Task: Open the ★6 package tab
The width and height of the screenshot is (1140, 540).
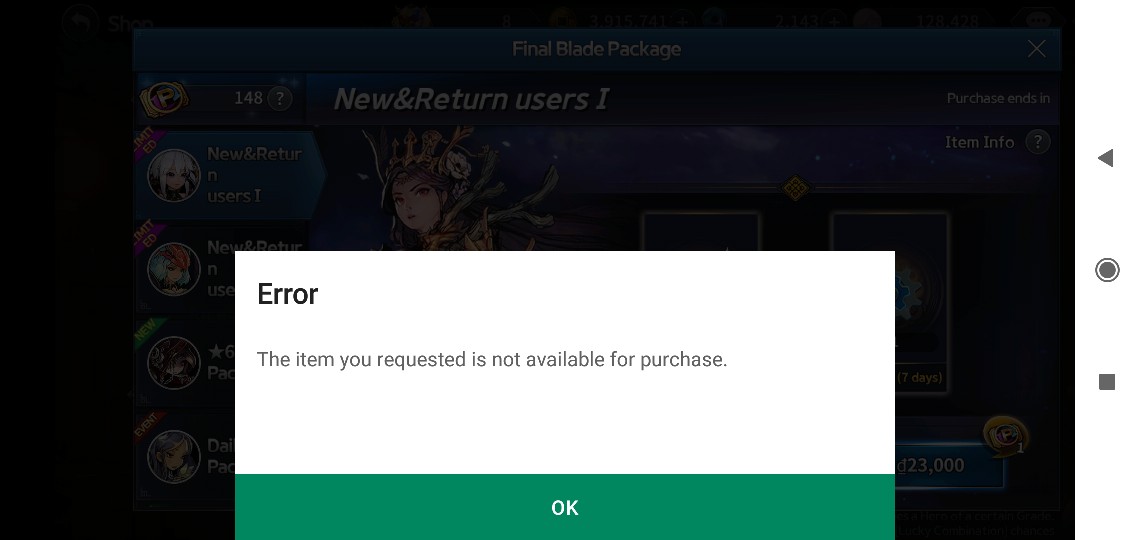Action: tap(186, 362)
